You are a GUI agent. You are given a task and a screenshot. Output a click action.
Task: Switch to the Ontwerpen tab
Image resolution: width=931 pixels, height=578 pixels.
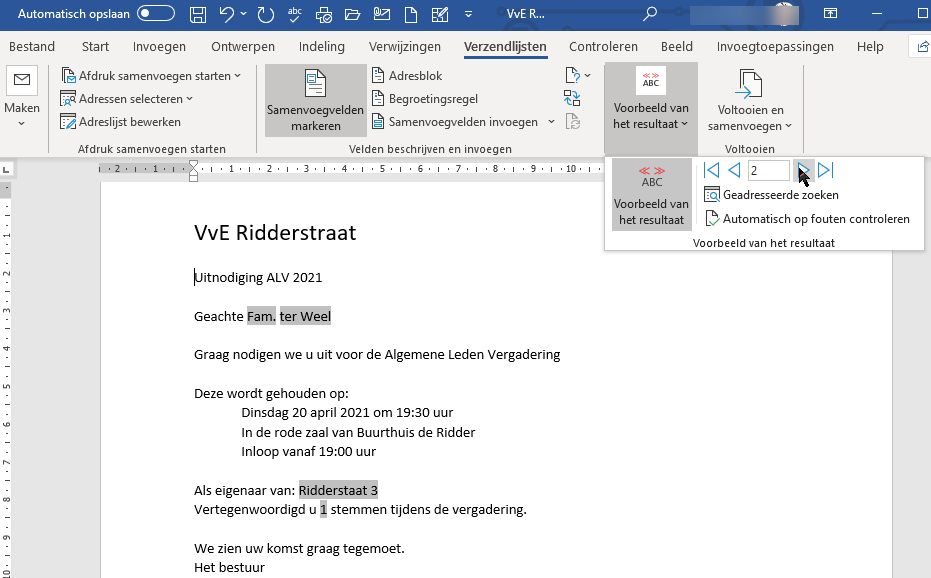click(x=243, y=46)
